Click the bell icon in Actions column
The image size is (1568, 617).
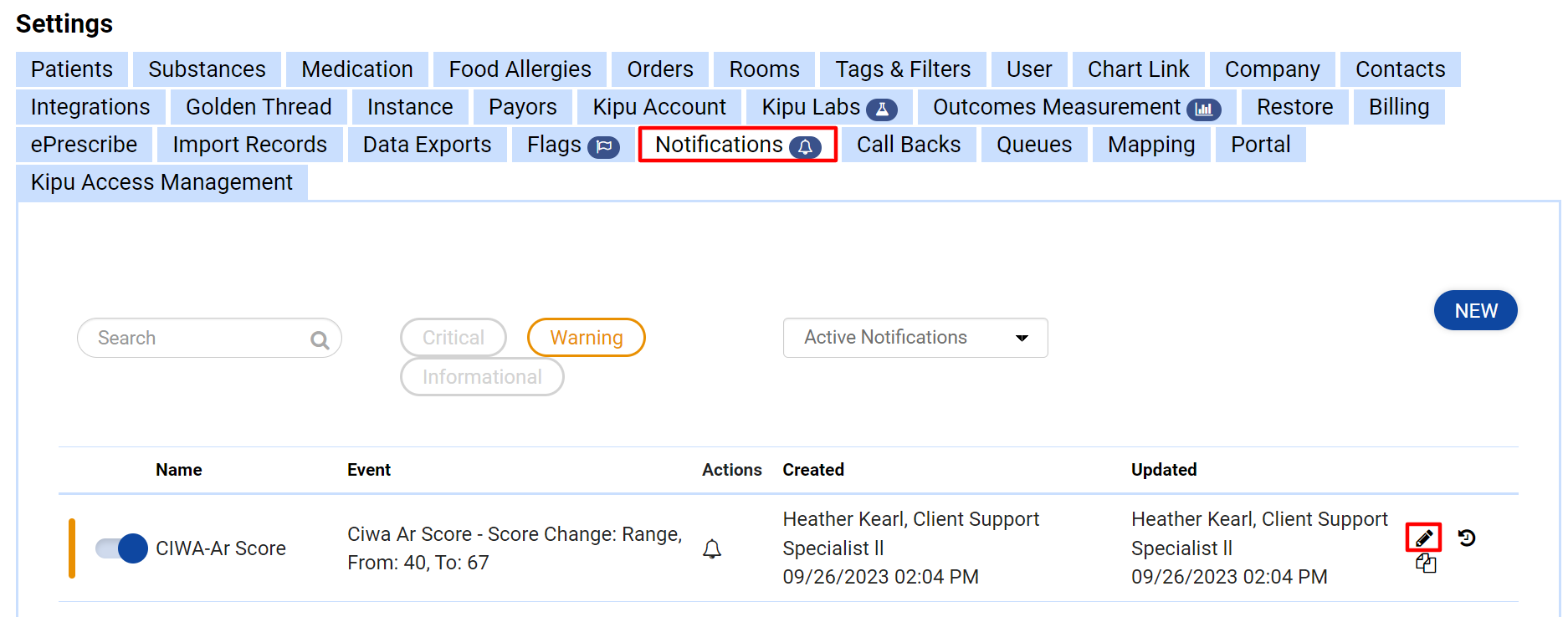tap(712, 549)
